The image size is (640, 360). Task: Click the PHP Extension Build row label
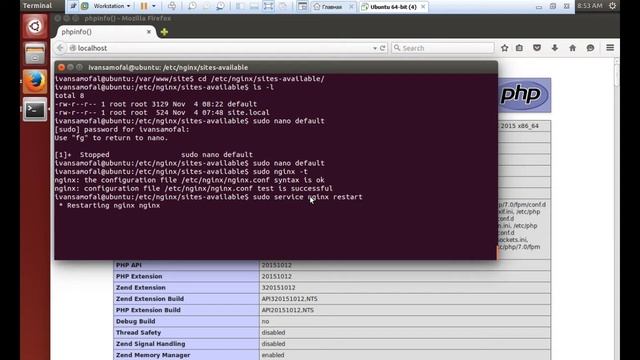(148, 310)
